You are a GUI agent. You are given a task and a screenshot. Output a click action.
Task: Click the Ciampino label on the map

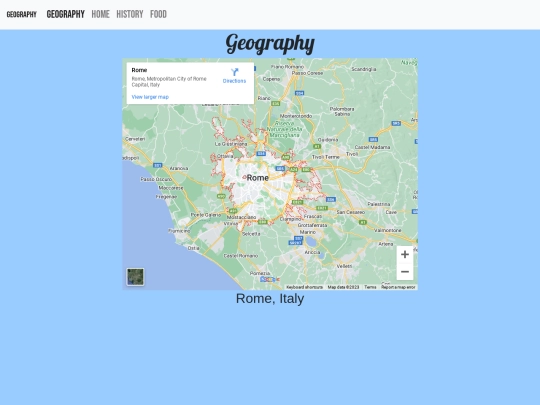pyautogui.click(x=290, y=219)
